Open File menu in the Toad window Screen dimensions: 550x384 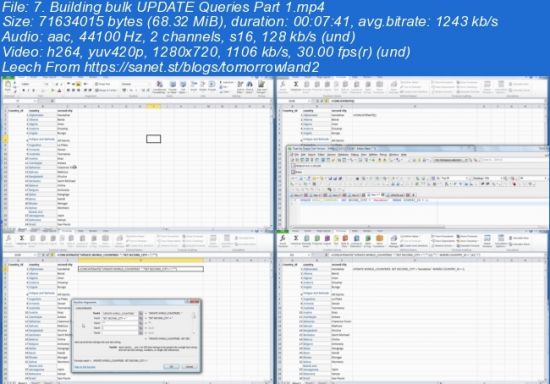point(296,154)
